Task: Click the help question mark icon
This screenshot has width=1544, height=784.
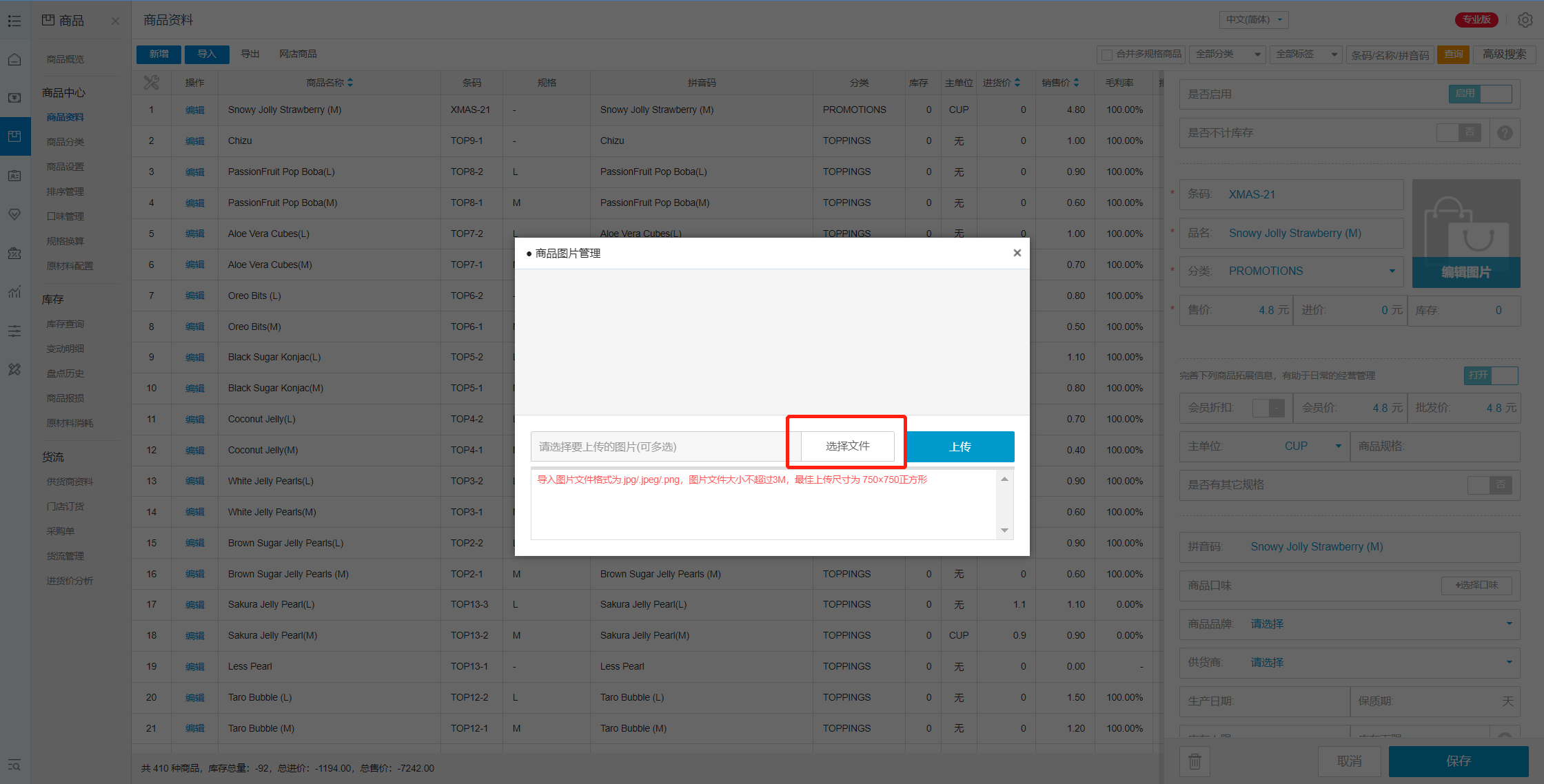Action: coord(1505,133)
